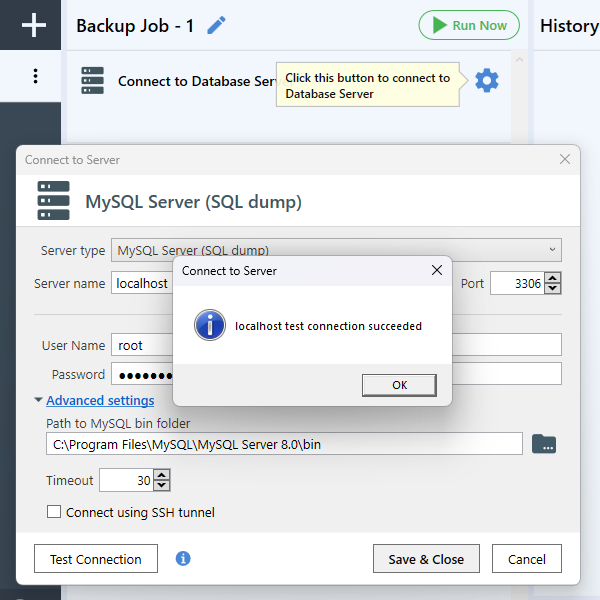The height and width of the screenshot is (600, 600).
Task: Click the 'Connect to Database Server' step label
Action: pos(197,81)
